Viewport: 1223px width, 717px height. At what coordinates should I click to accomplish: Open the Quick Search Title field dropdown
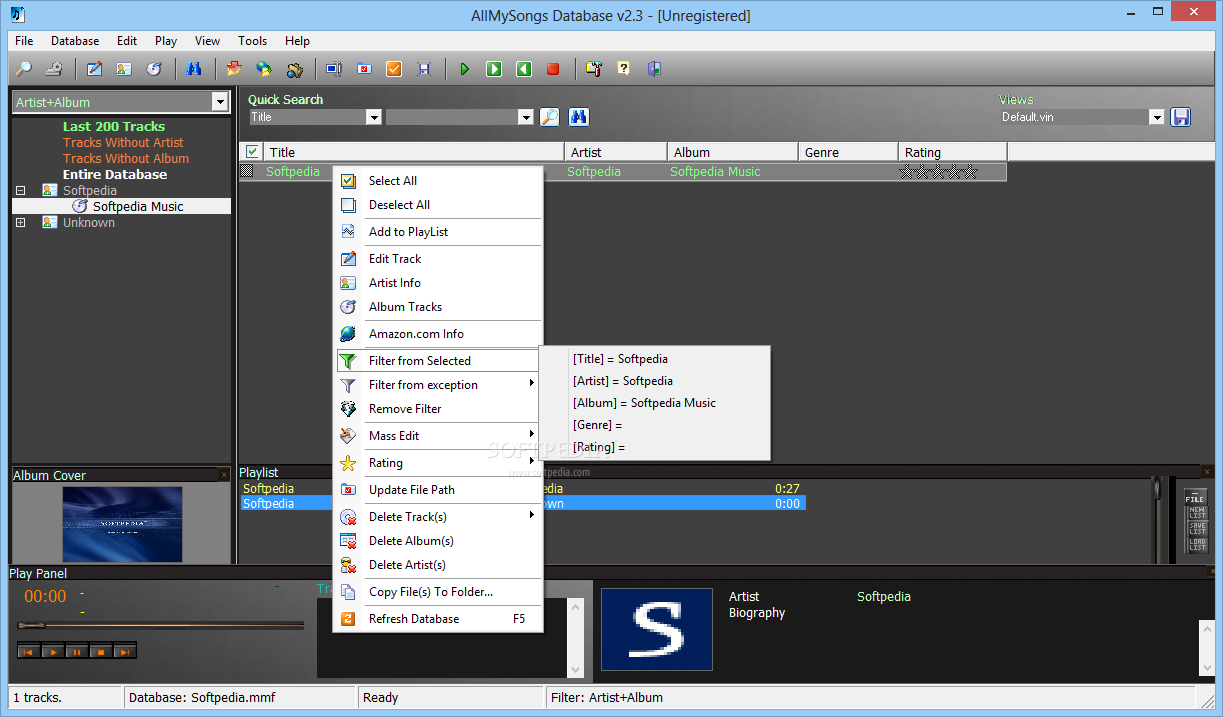click(x=374, y=117)
